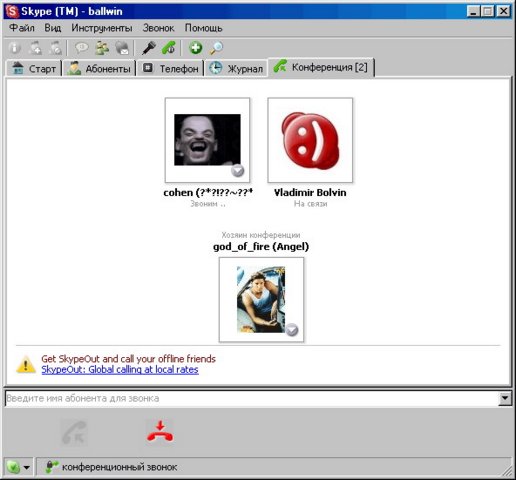Maximize the Skype window
Screen dimensions: 516x480
[488, 12]
